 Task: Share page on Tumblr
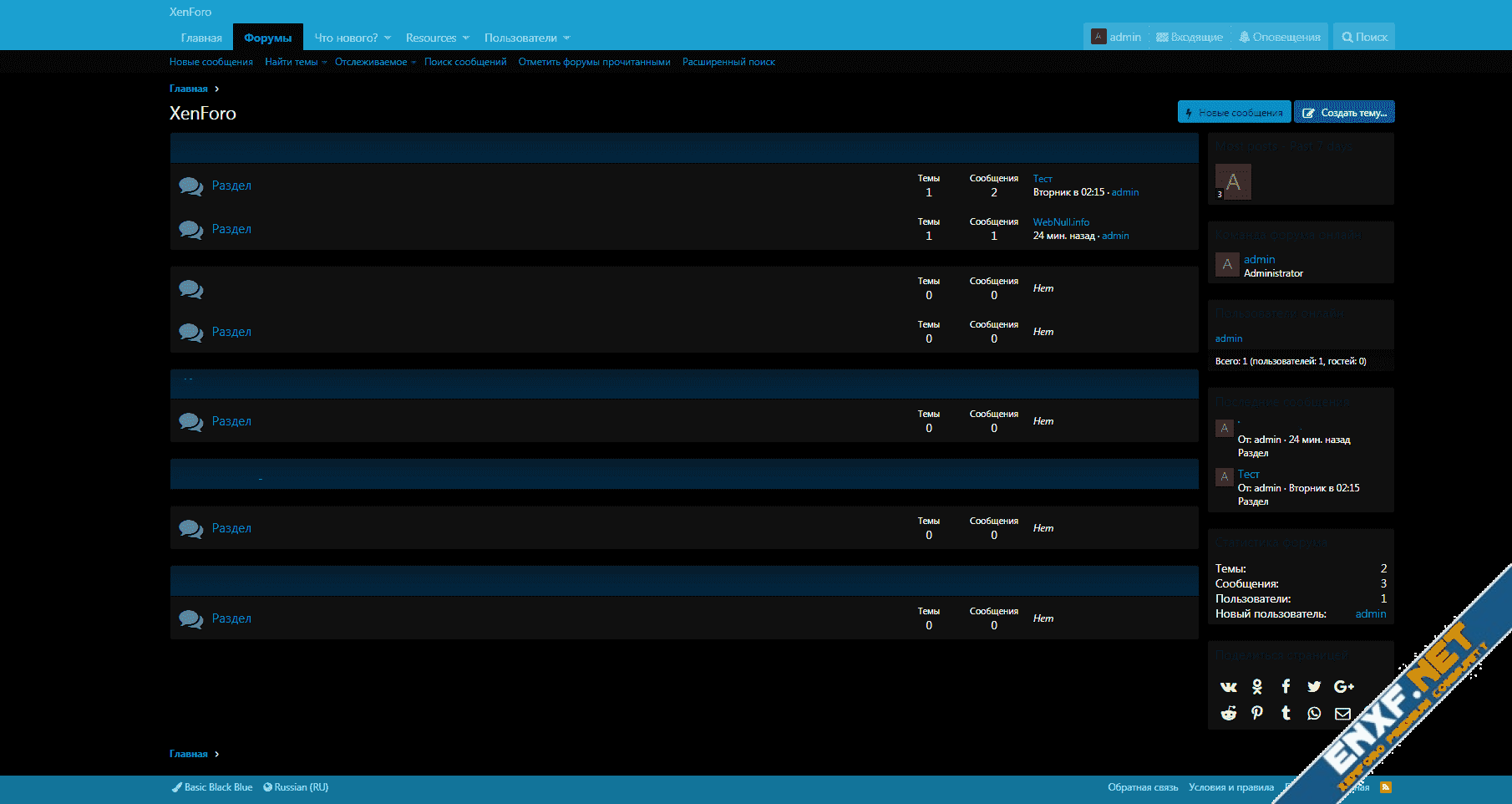click(x=1286, y=714)
